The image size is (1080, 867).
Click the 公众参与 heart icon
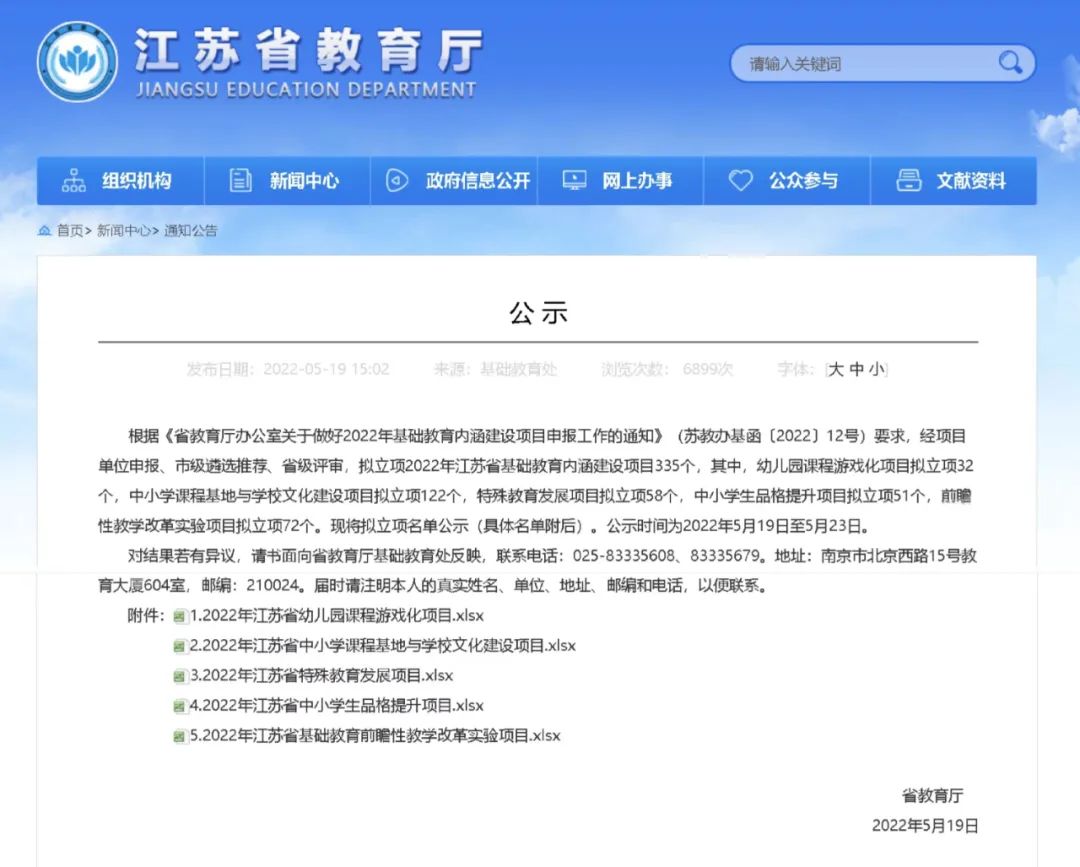(740, 180)
